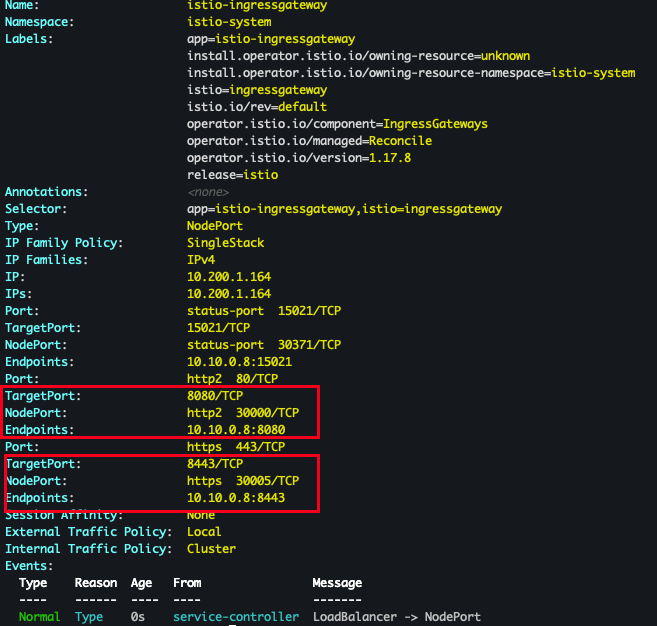Click the owning-resource-namespace=istio-system label
Viewport: 657px width, 626px height.
tap(411, 73)
